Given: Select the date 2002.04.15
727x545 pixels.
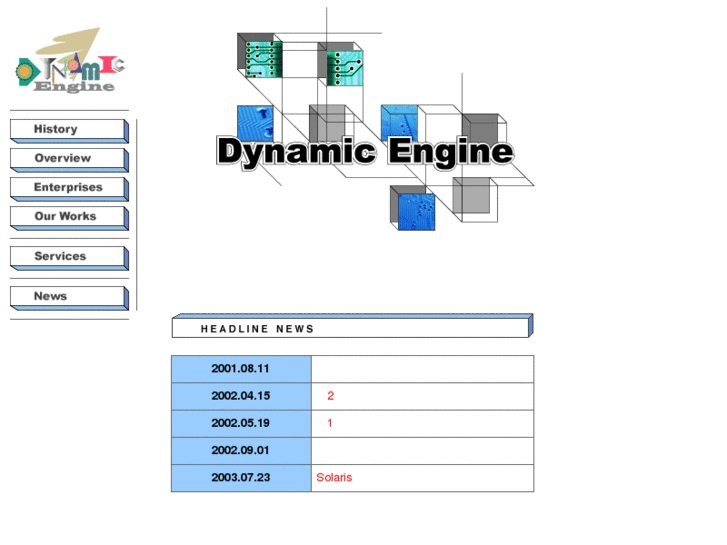Looking at the screenshot, I should (240, 396).
